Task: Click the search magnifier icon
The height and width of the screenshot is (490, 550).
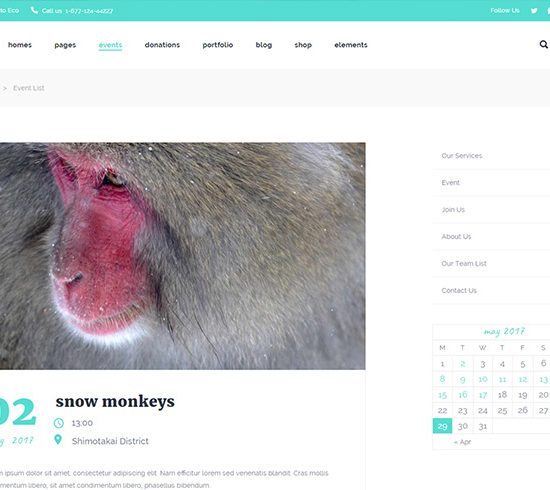Action: pos(543,45)
